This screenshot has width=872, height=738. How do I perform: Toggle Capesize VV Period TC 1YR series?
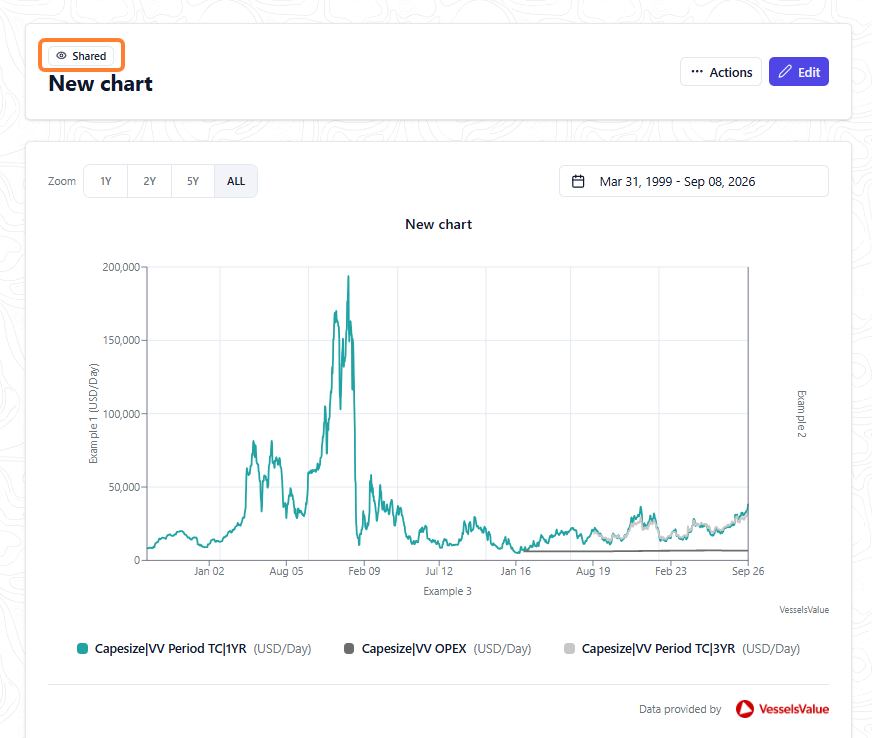[194, 648]
